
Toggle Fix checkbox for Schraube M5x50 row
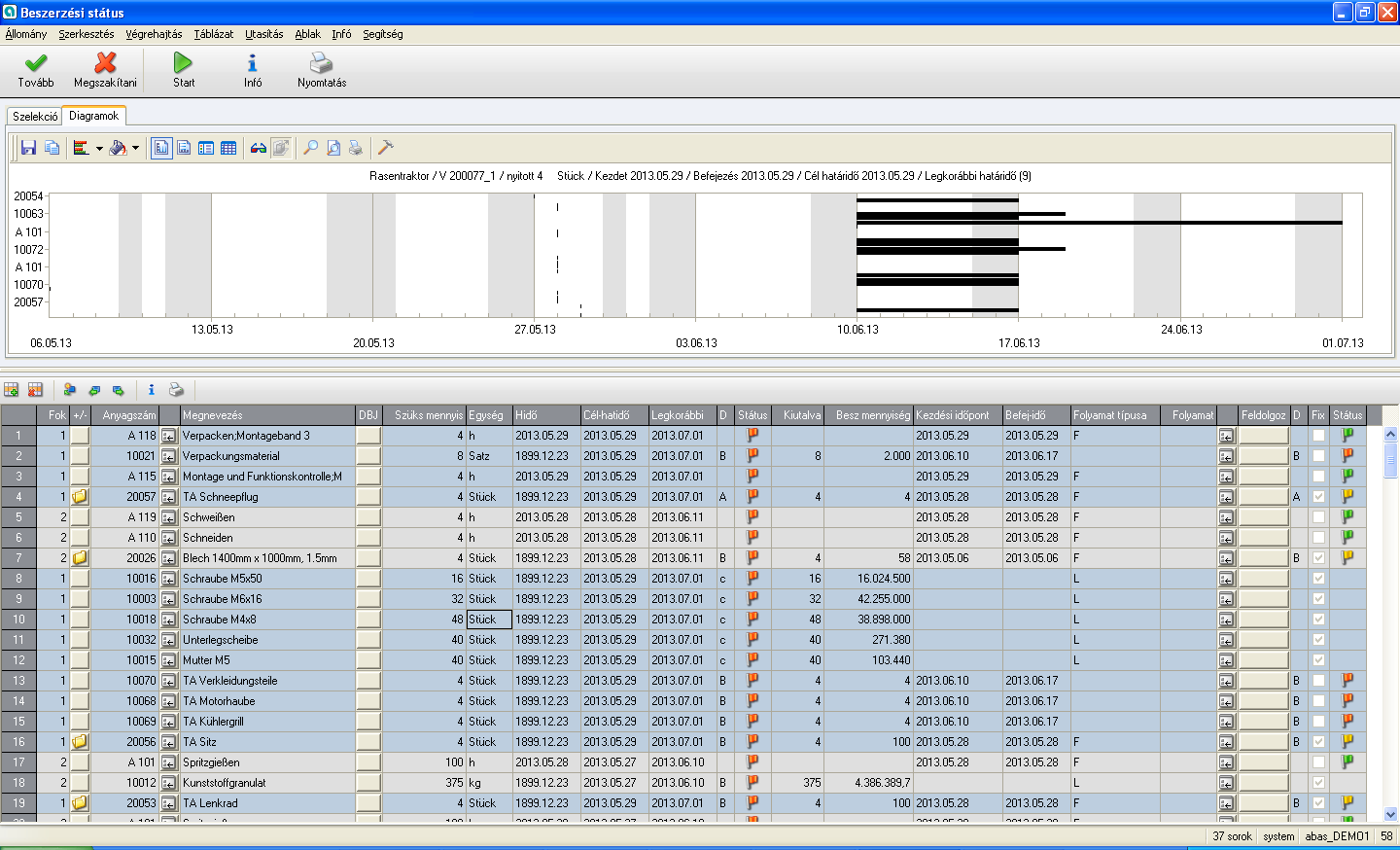click(1318, 579)
